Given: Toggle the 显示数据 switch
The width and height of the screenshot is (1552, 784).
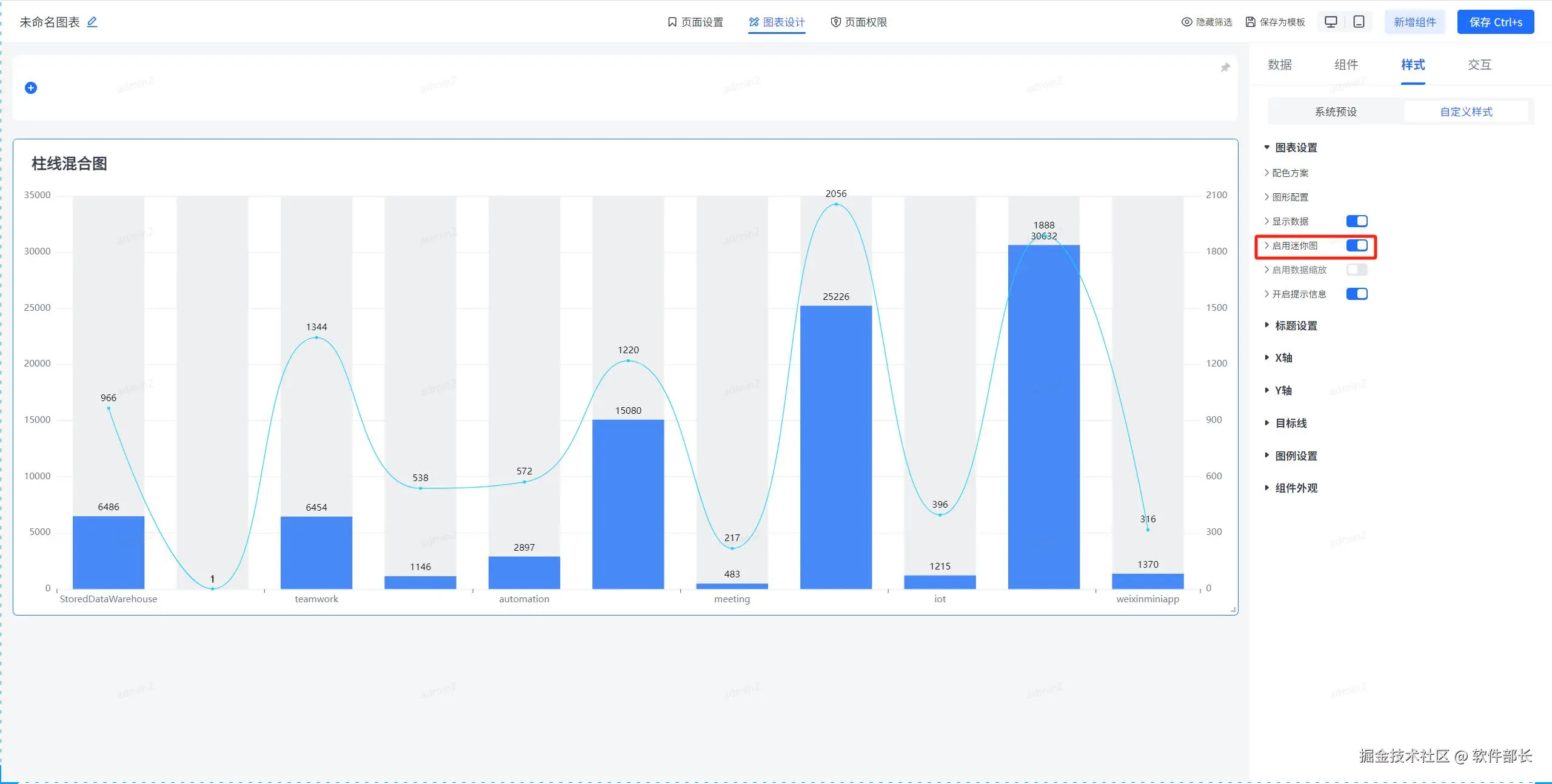Looking at the screenshot, I should point(1356,221).
